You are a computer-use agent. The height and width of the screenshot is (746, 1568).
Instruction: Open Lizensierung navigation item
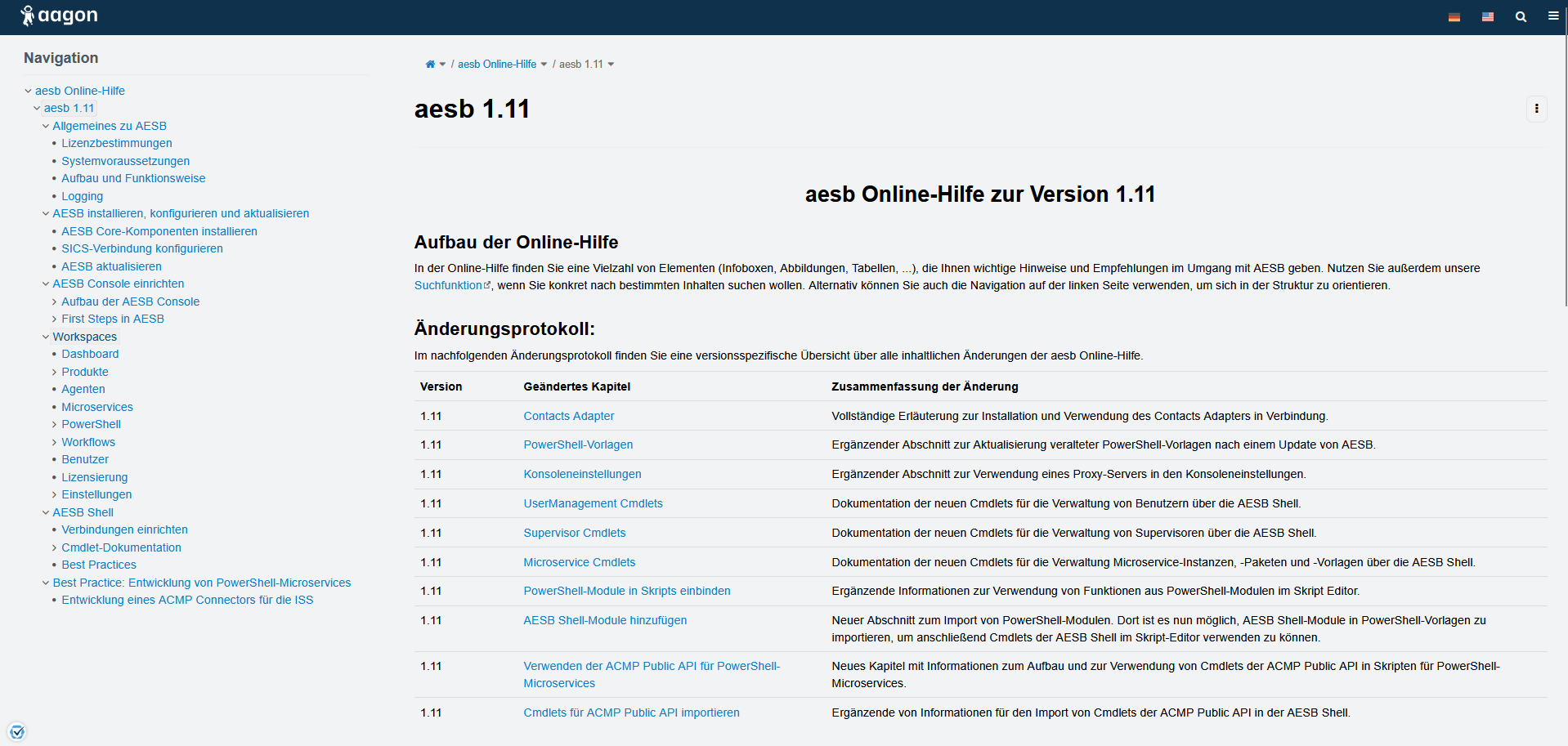tap(95, 477)
